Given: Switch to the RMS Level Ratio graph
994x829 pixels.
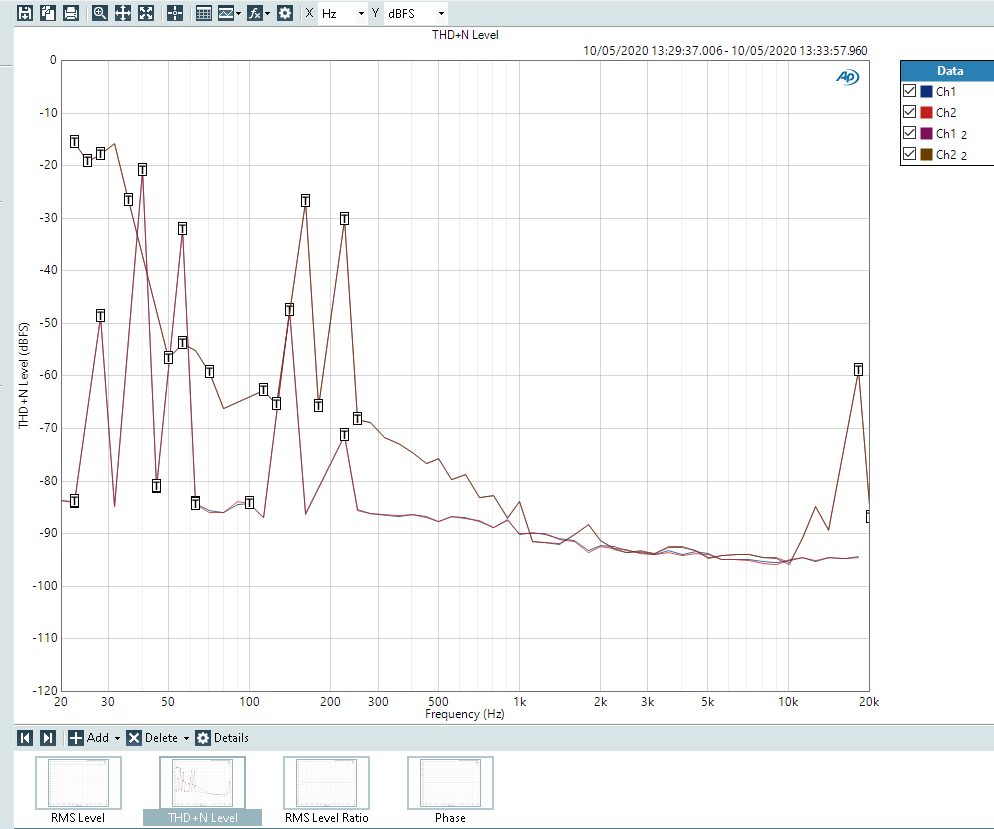Looking at the screenshot, I should [326, 791].
